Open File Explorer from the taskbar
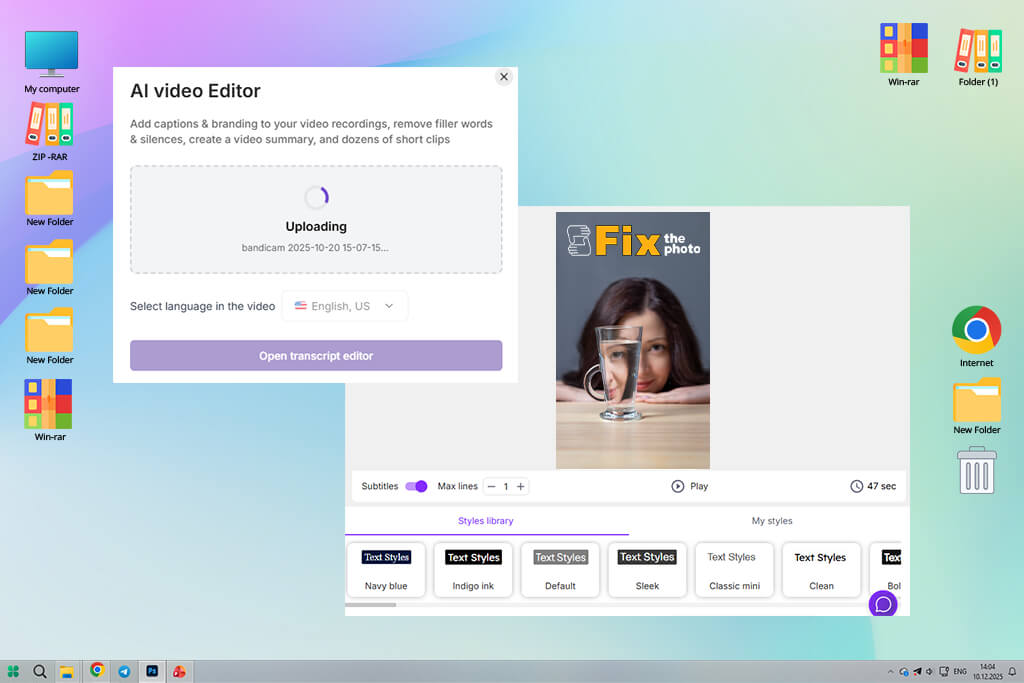Screen dimensions: 1024x683 point(67,671)
